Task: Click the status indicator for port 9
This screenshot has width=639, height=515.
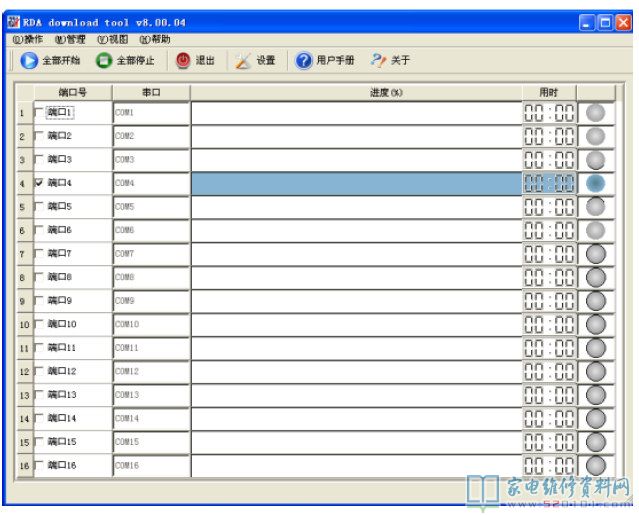Action: 595,301
